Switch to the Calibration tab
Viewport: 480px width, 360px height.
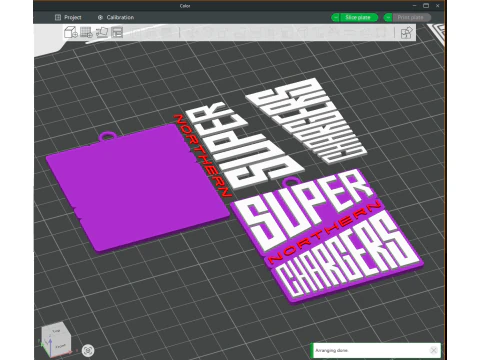pos(116,17)
